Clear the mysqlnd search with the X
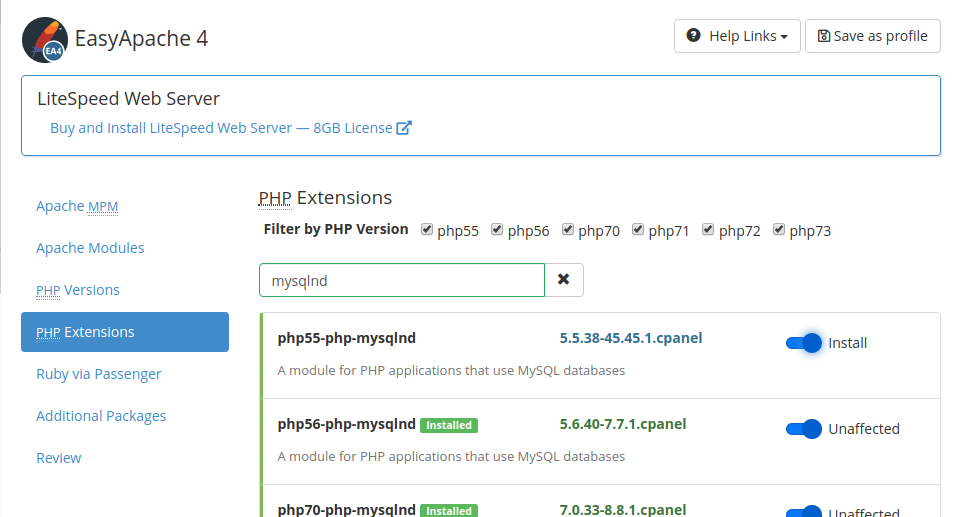The width and height of the screenshot is (964, 517). 564,280
